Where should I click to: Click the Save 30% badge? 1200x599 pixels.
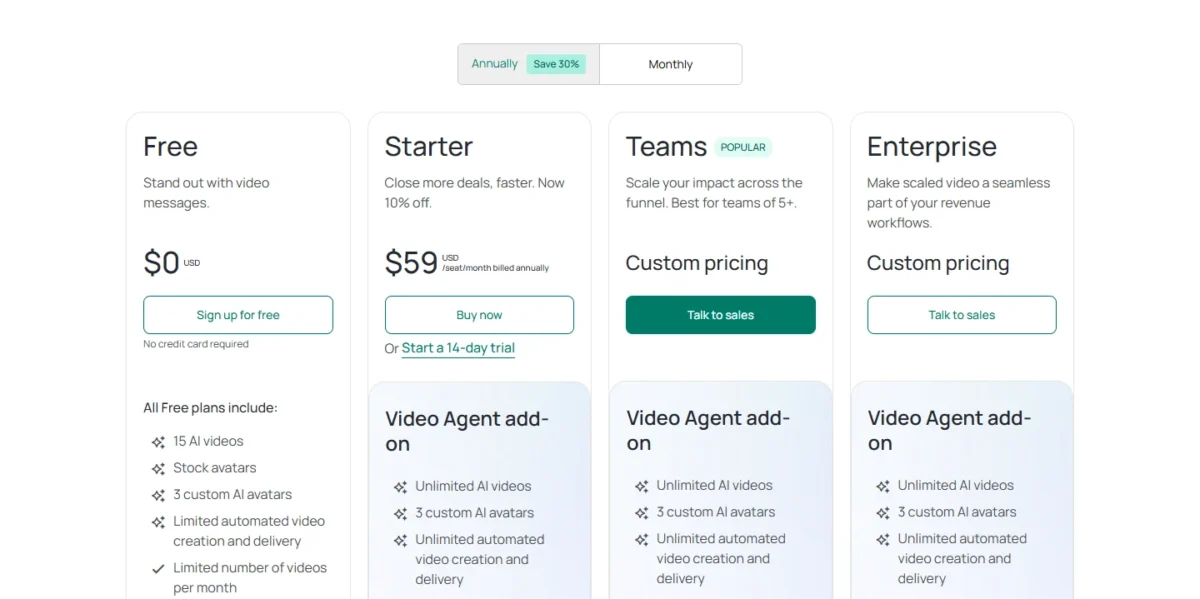pyautogui.click(x=556, y=64)
